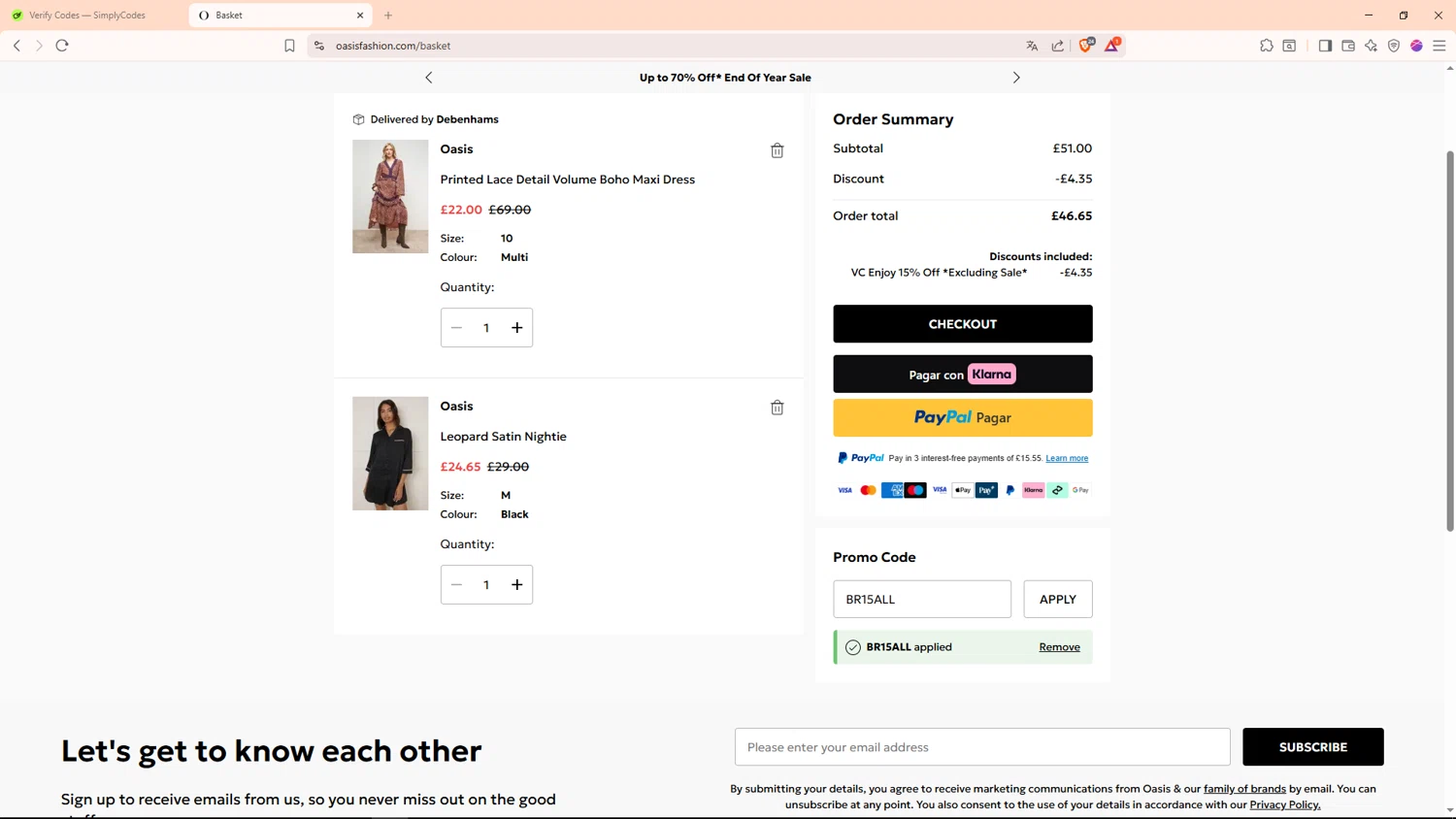The width and height of the screenshot is (1456, 819).
Task: Focus the promo code input field
Action: [x=921, y=599]
